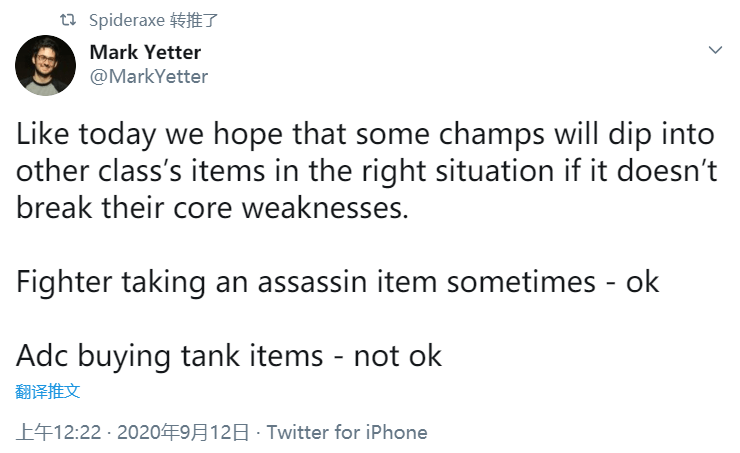Open Spideraxe's profile from retweet notice
This screenshot has width=740, height=453.
126,20
